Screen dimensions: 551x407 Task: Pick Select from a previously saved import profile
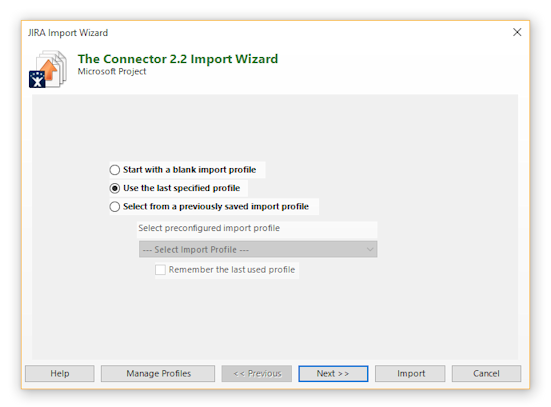(115, 207)
